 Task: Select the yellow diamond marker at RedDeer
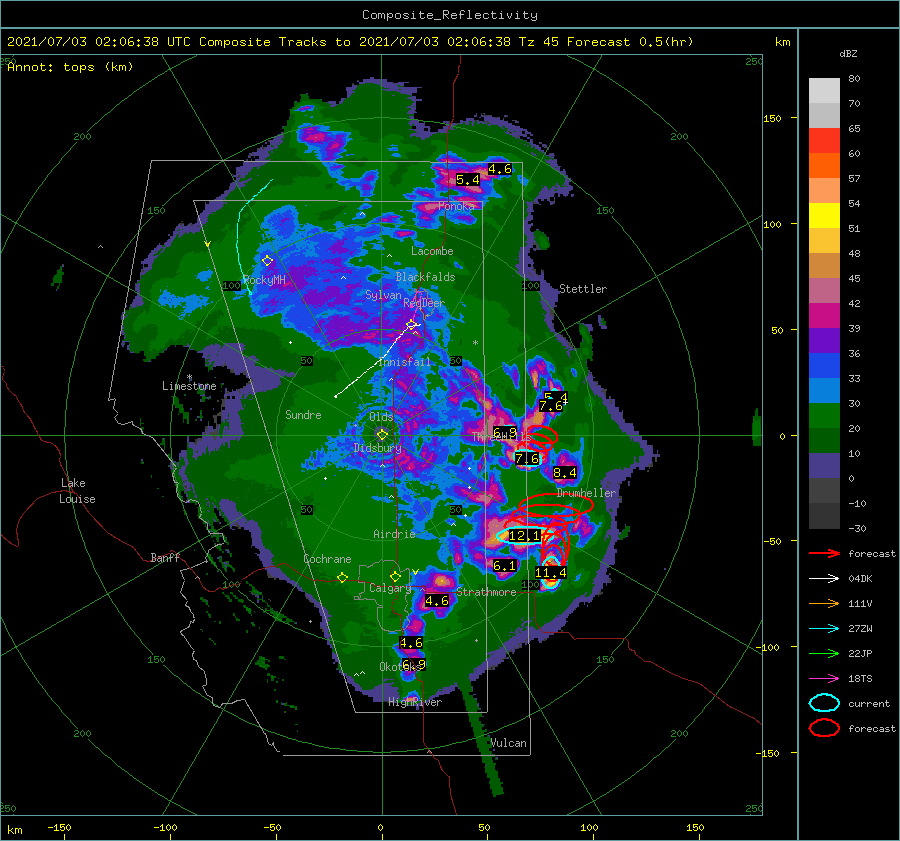411,325
